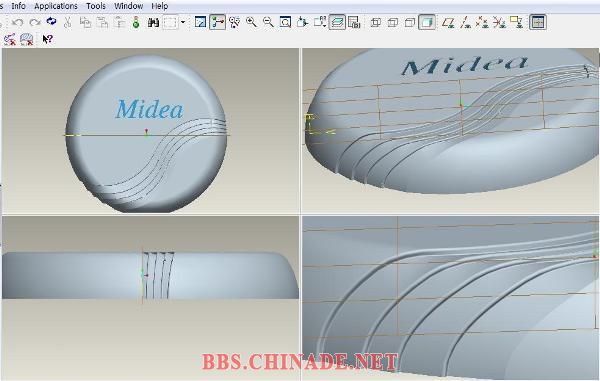
Task: Click the Refit to screen icon
Action: pos(285,22)
